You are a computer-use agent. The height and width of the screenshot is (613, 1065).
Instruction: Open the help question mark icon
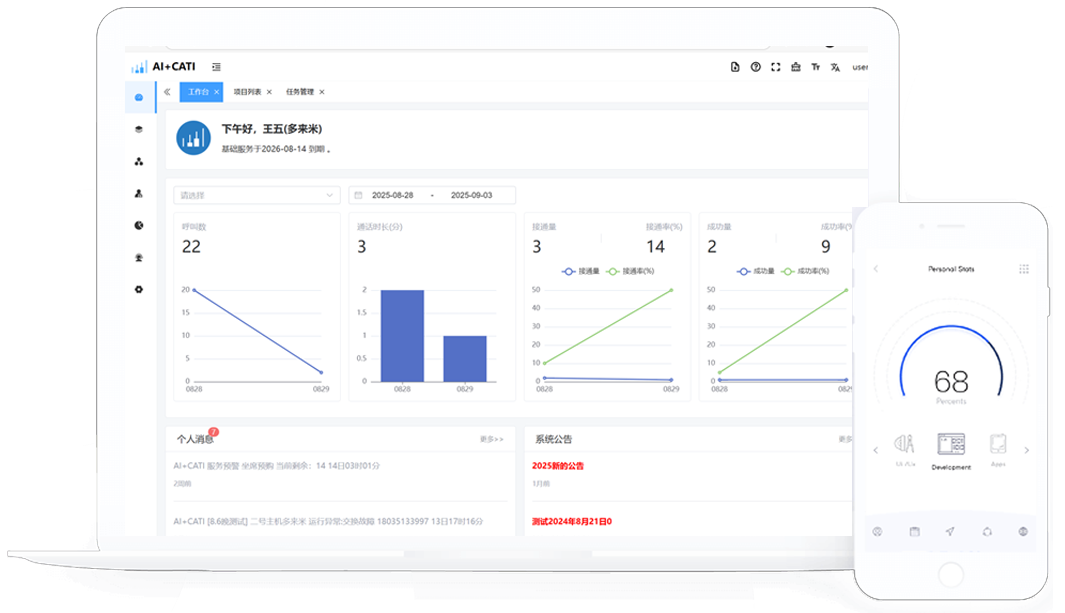tap(755, 67)
